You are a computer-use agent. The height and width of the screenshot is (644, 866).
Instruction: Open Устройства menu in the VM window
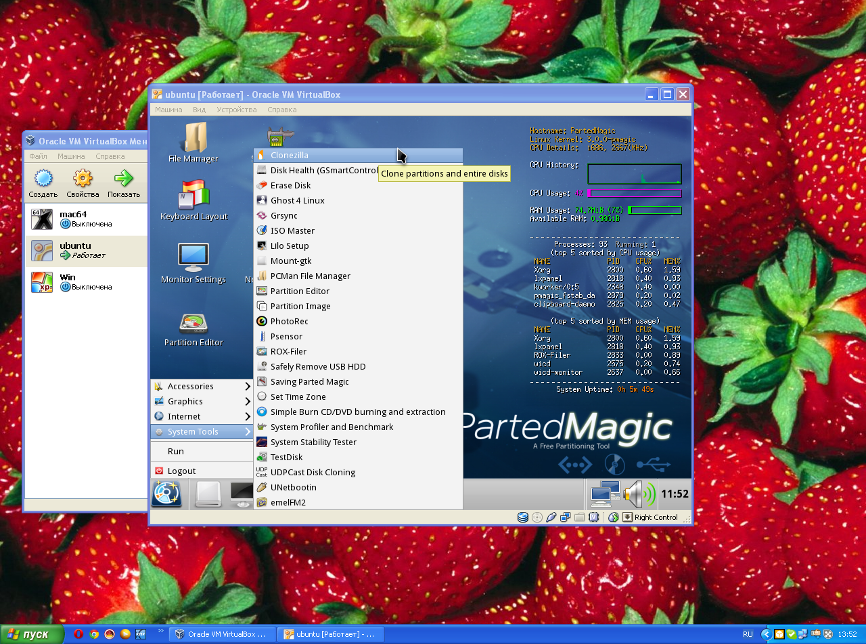click(236, 109)
